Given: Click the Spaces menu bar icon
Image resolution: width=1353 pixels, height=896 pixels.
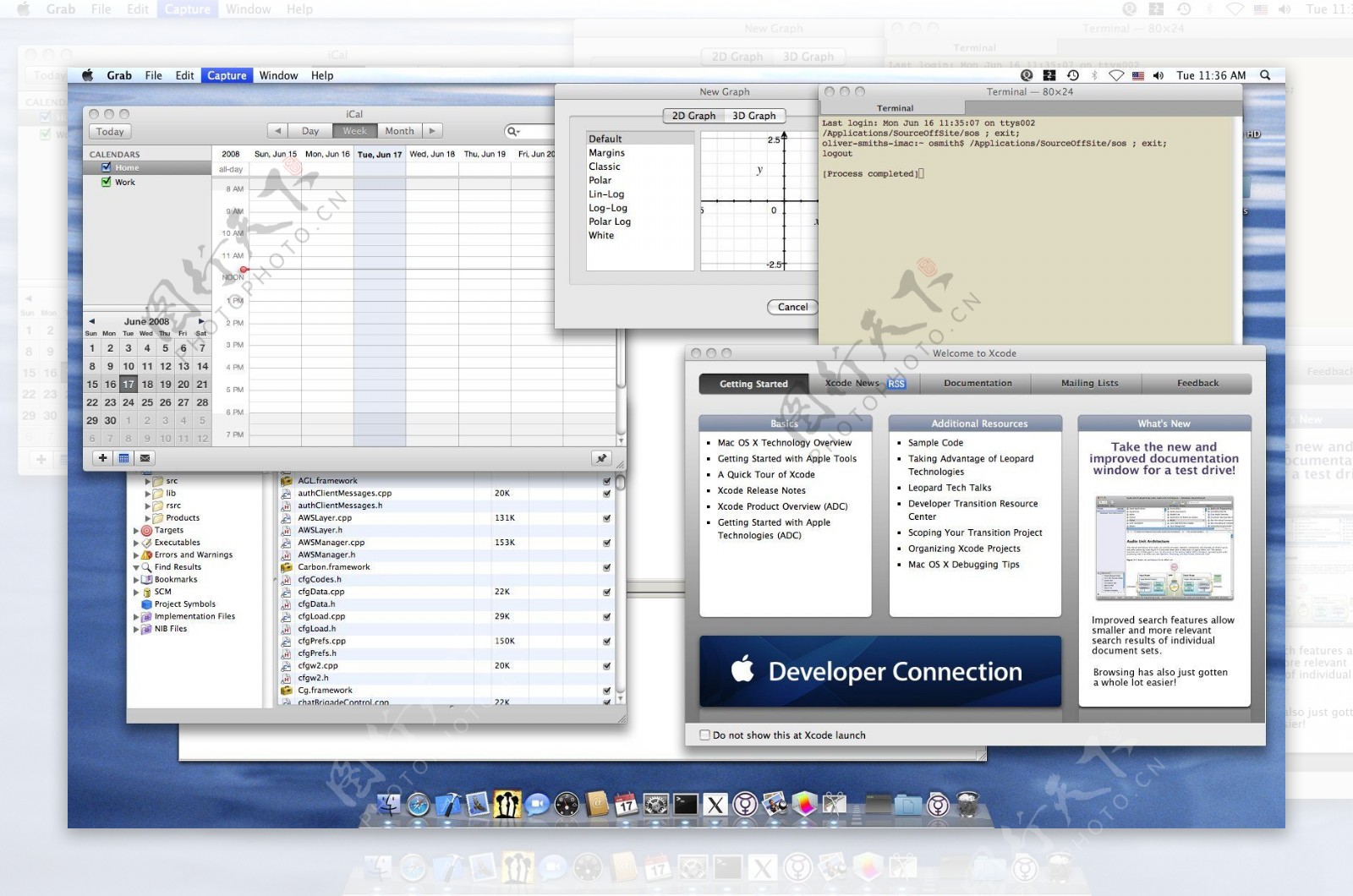Looking at the screenshot, I should click(x=1049, y=75).
